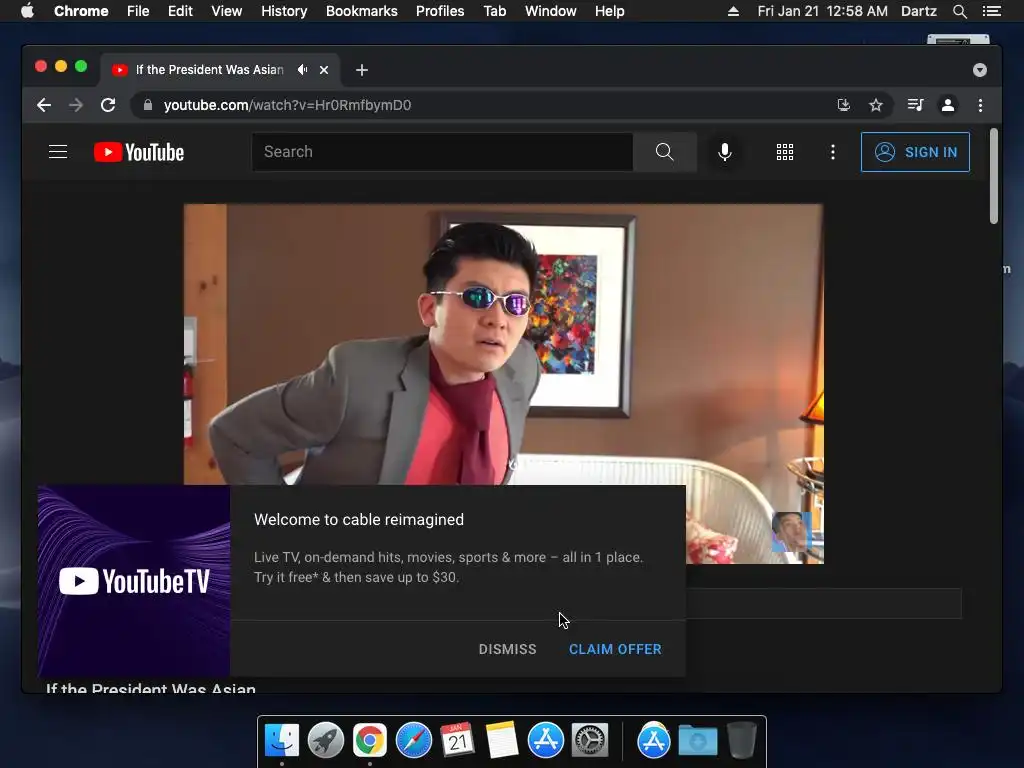The image size is (1024, 768).
Task: Click the 'Welcome to cable reimagined' heading
Action: 359,520
